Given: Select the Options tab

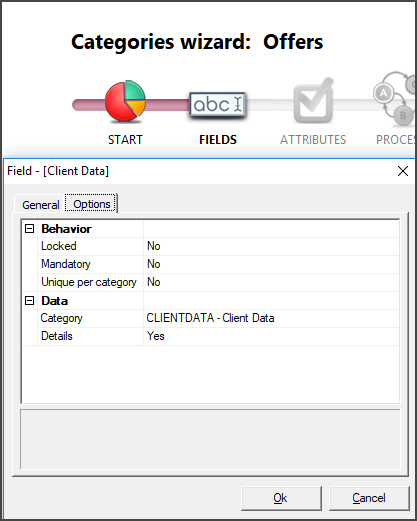Looking at the screenshot, I should [91, 204].
